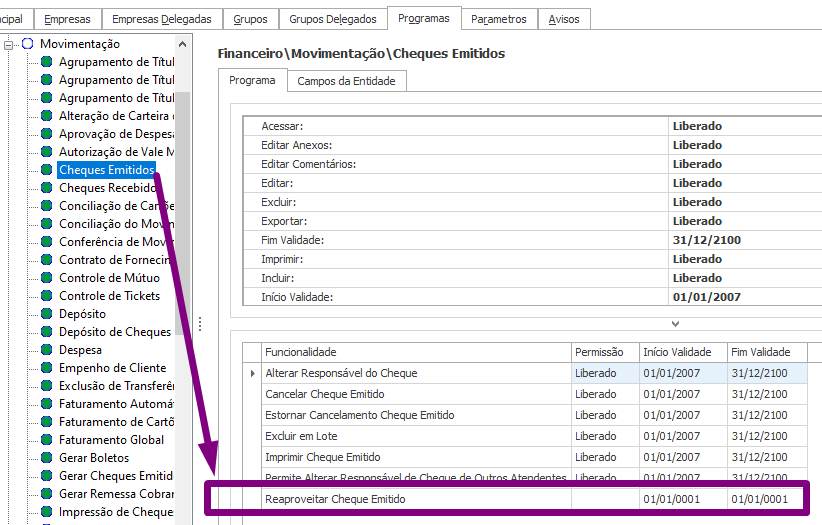822x525 pixels.
Task: Click the Permissão column header
Action: [x=599, y=352]
